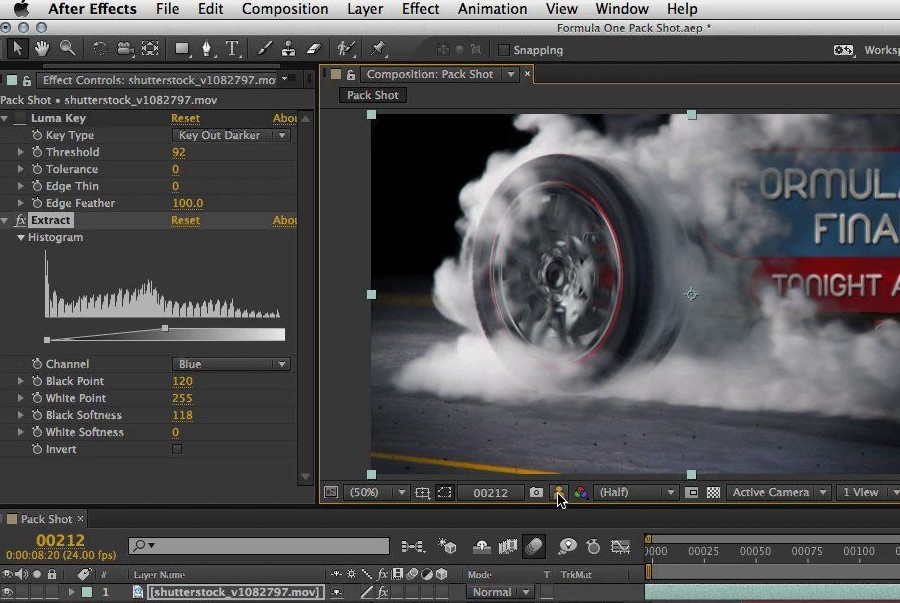This screenshot has width=900, height=603.
Task: Click the Black Point value 120
Action: coord(182,381)
